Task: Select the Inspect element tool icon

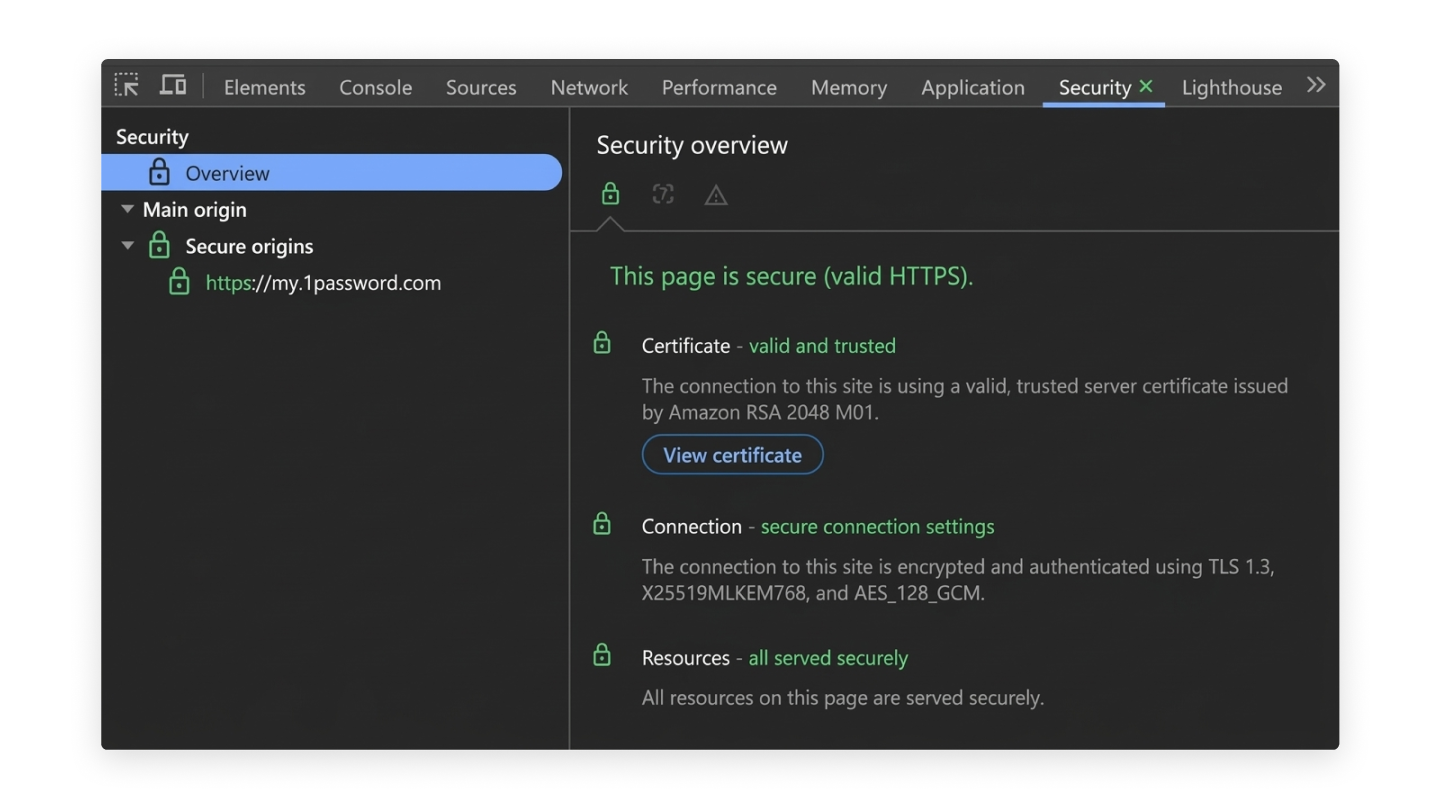Action: 127,86
